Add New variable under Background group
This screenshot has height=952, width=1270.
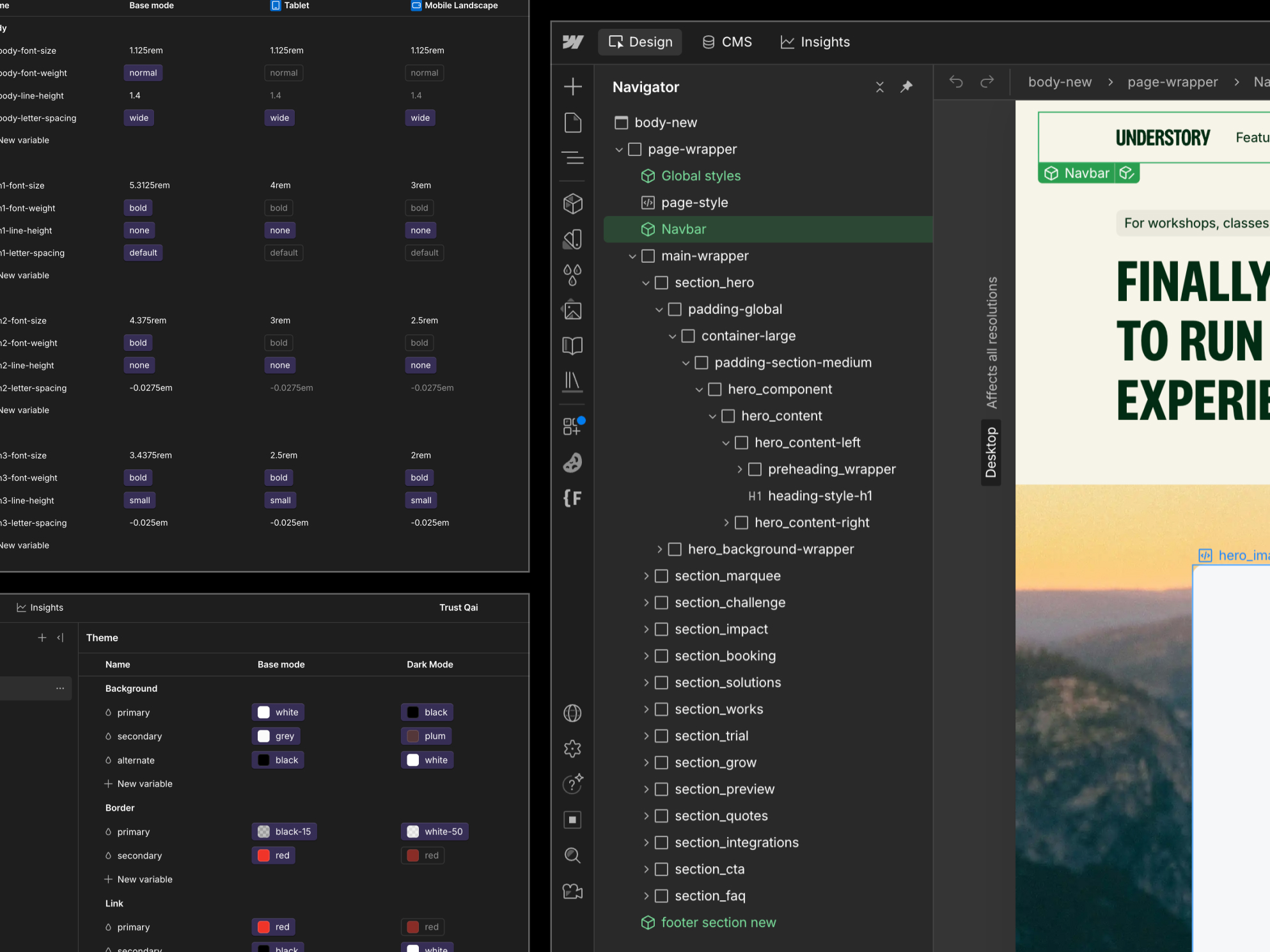[139, 784]
